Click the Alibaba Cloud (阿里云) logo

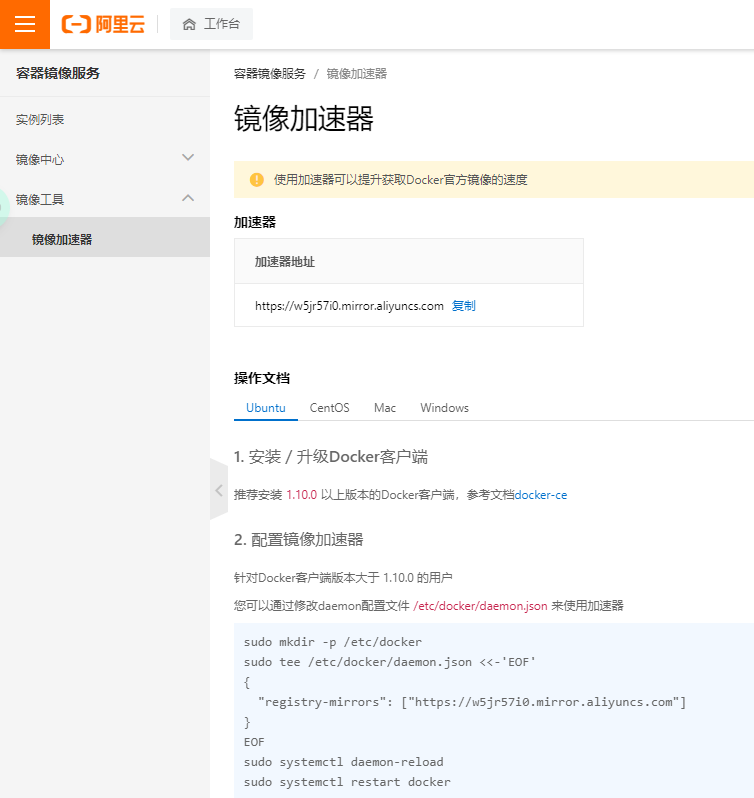tap(103, 24)
